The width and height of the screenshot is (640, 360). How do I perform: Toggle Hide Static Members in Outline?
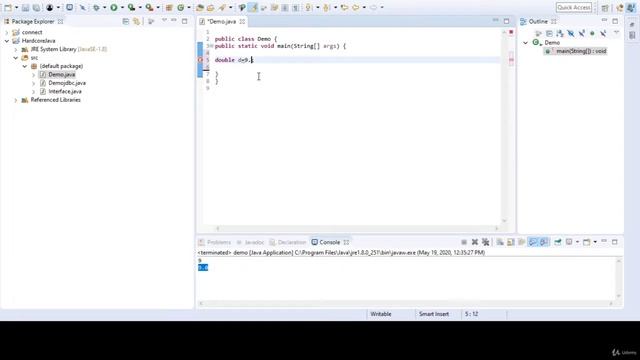coord(582,33)
